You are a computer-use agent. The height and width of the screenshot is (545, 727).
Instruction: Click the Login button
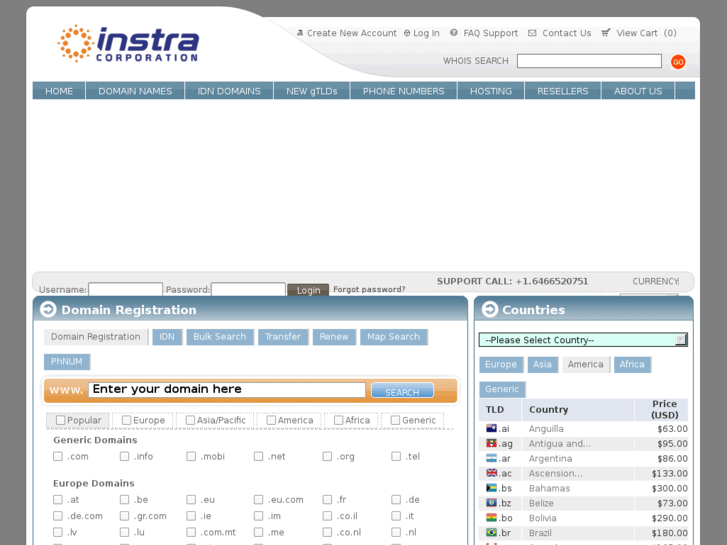tap(308, 291)
